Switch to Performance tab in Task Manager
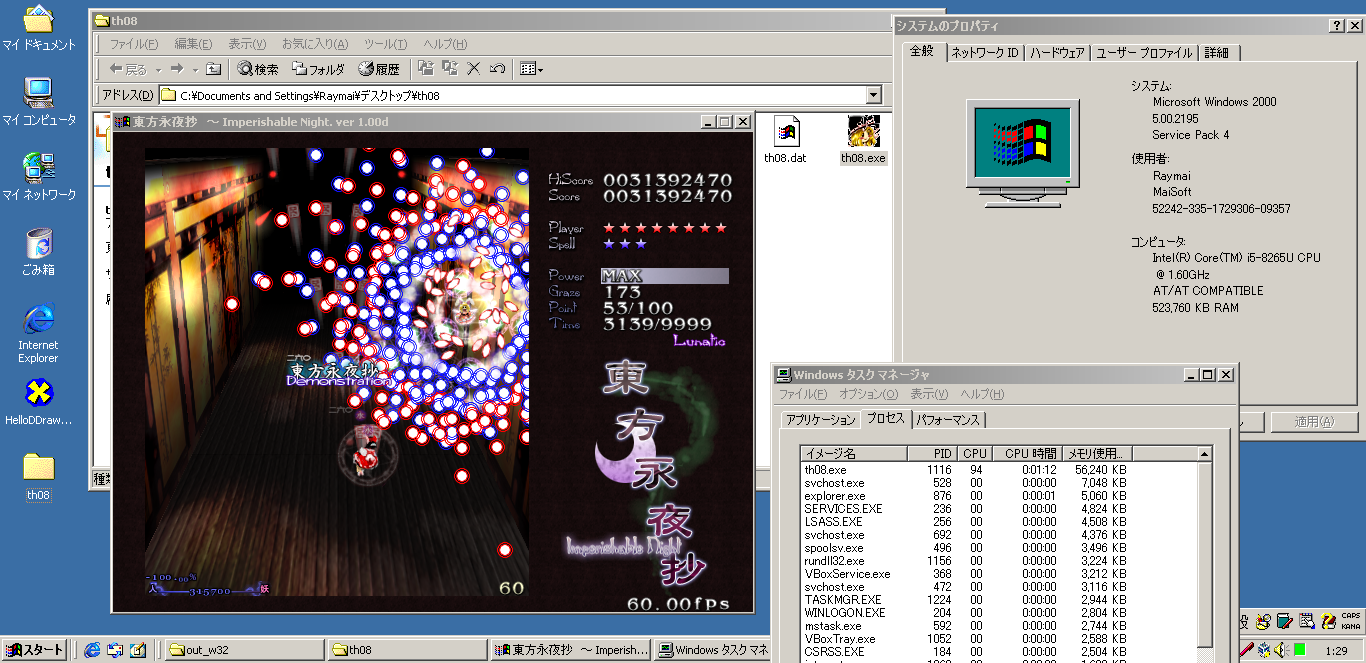Screen dimensions: 1366x663 coord(950,420)
